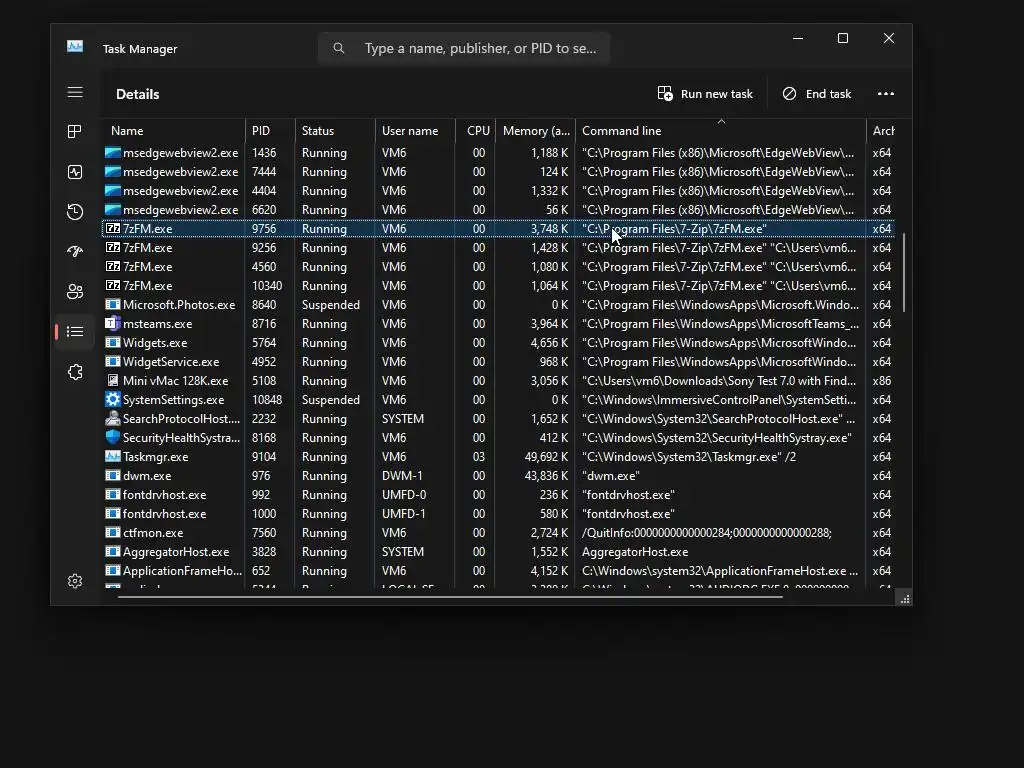Sort by the PID column header
Image resolution: width=1024 pixels, height=768 pixels.
pos(270,131)
